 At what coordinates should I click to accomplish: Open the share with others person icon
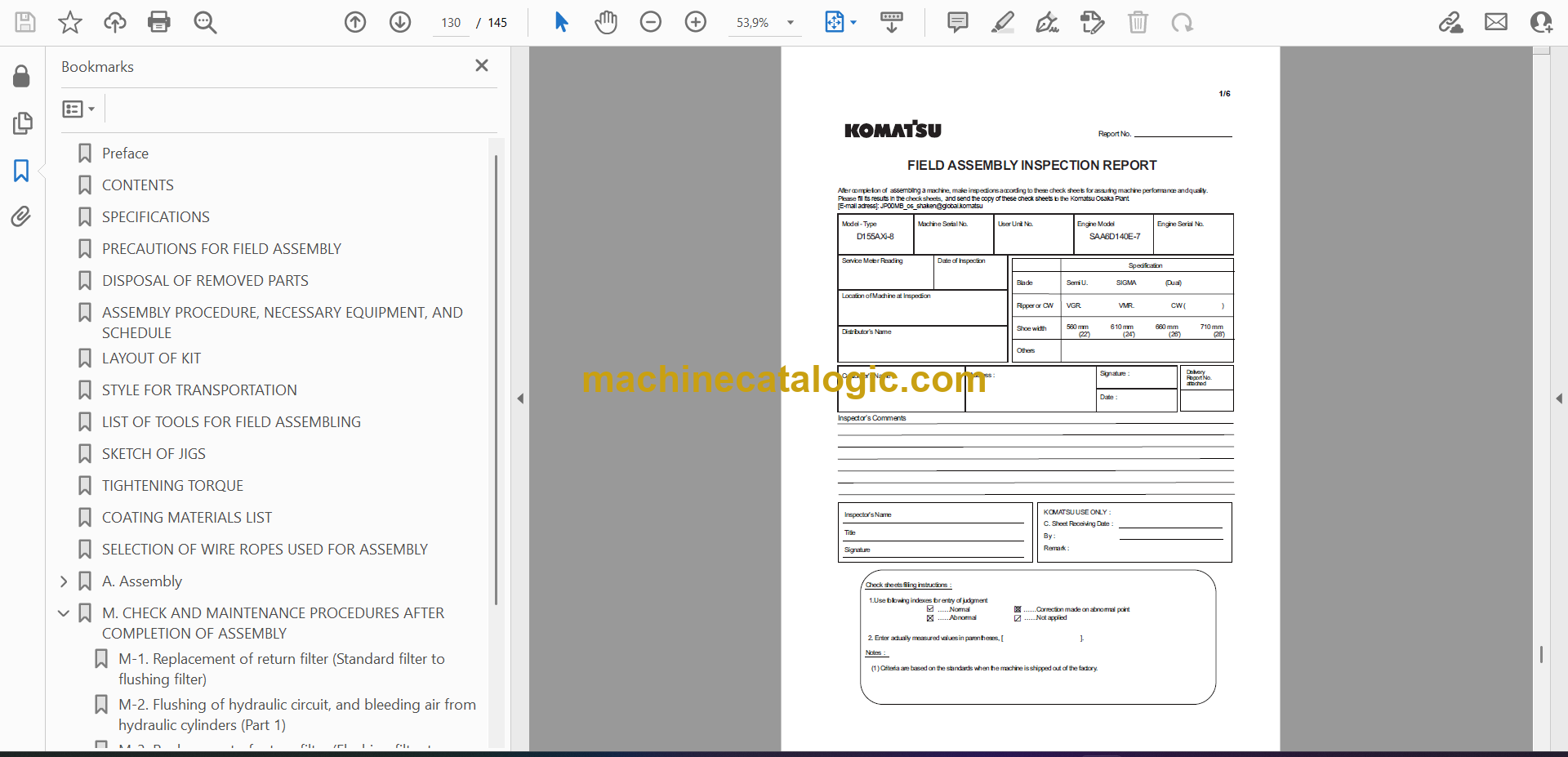click(x=1541, y=22)
